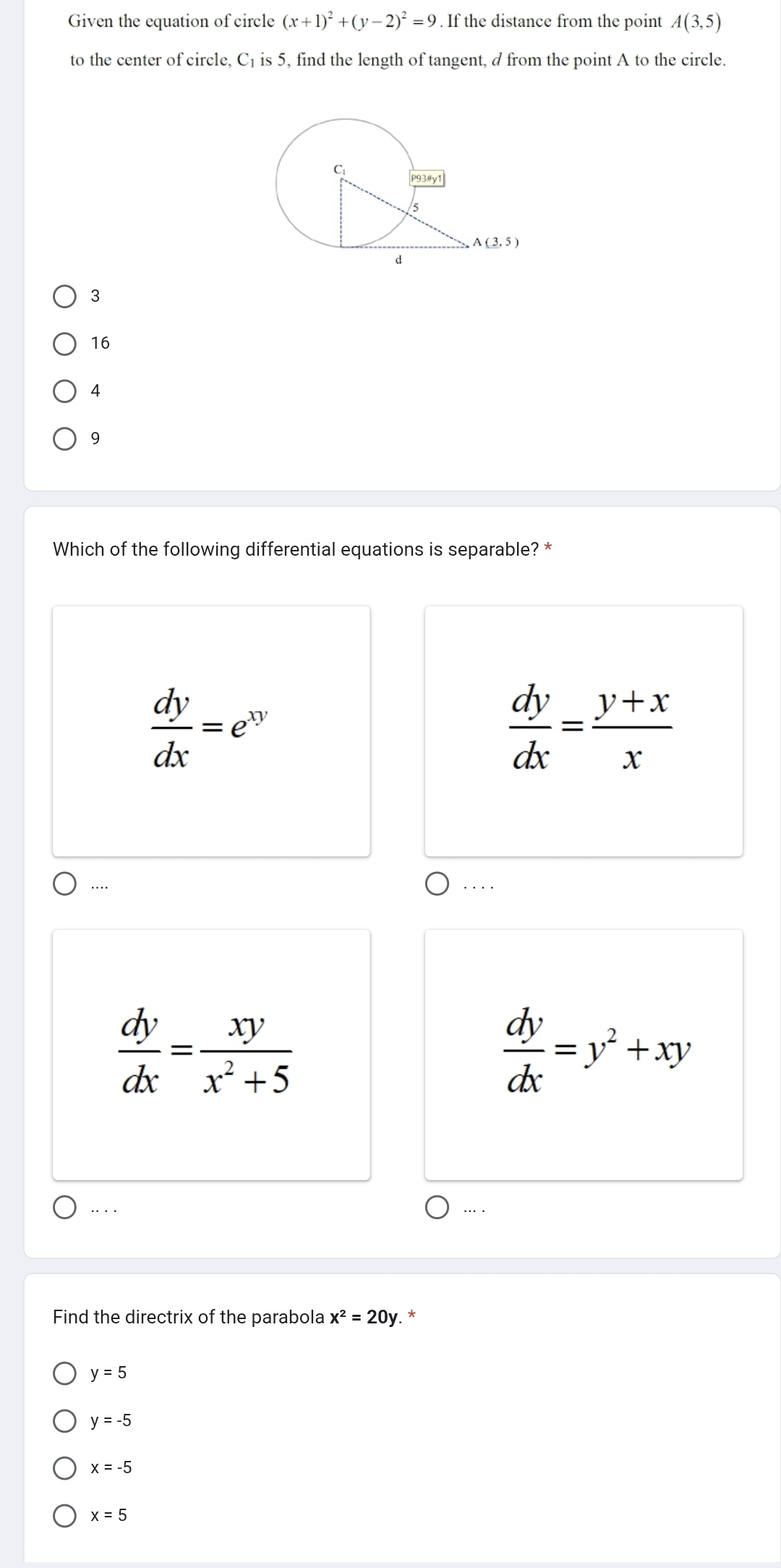Select radio button below dy/dx = (y+x)/x equation
The width and height of the screenshot is (781, 1568).
coord(437,884)
